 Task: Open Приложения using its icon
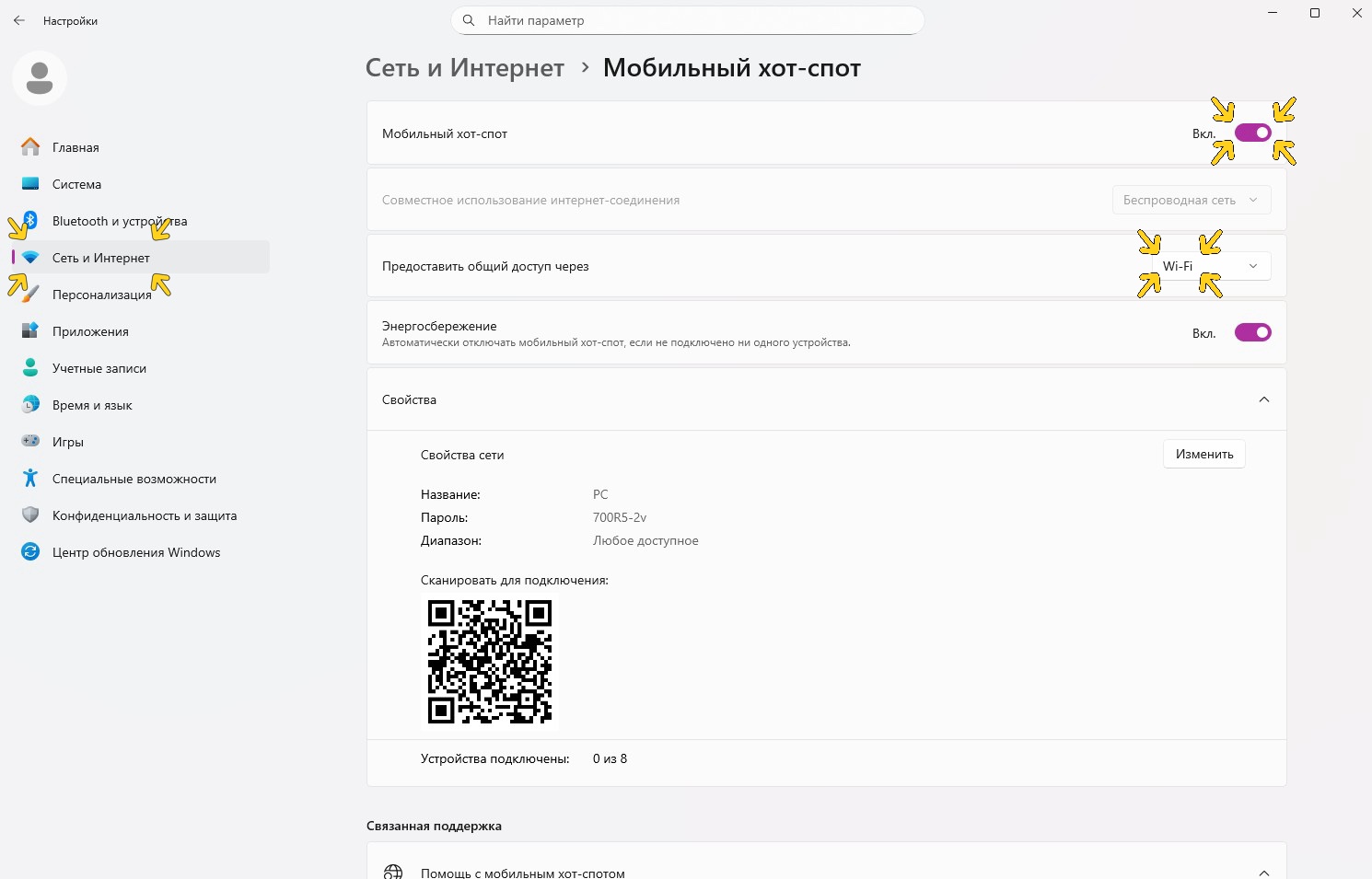30,331
